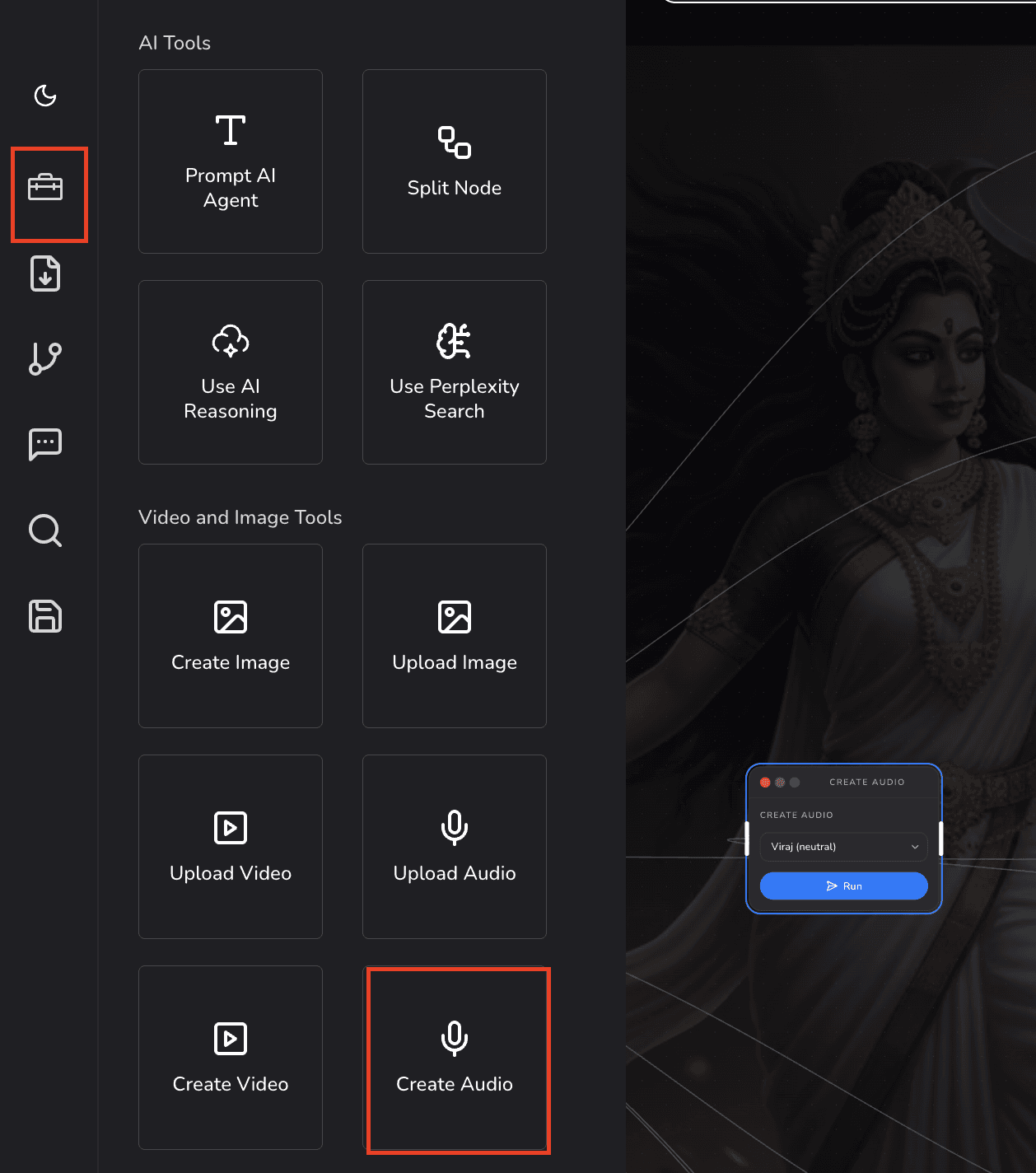
Task: Select the Create Audio tool
Action: click(x=455, y=1058)
